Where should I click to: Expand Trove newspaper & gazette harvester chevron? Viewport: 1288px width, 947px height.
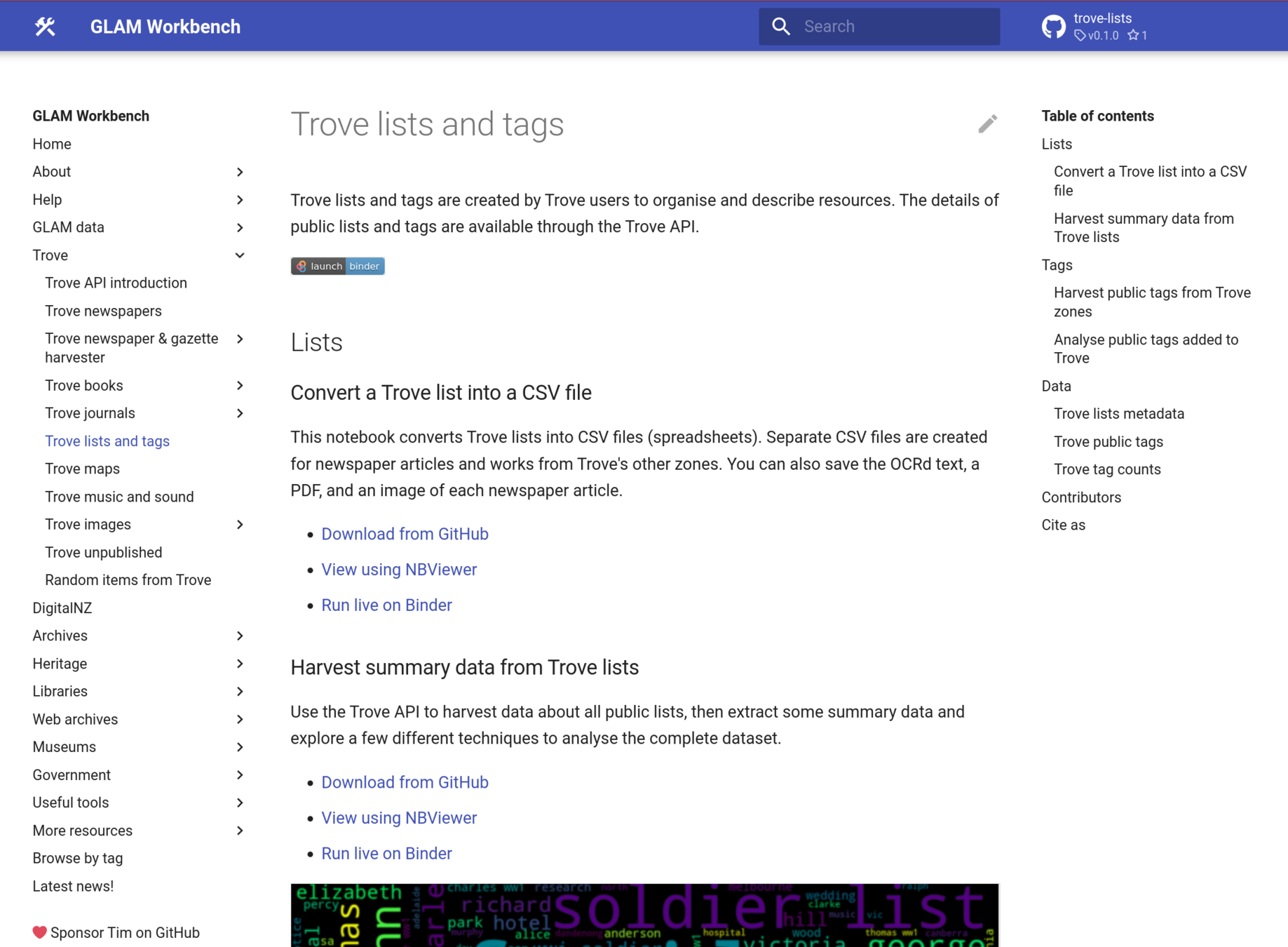point(240,339)
